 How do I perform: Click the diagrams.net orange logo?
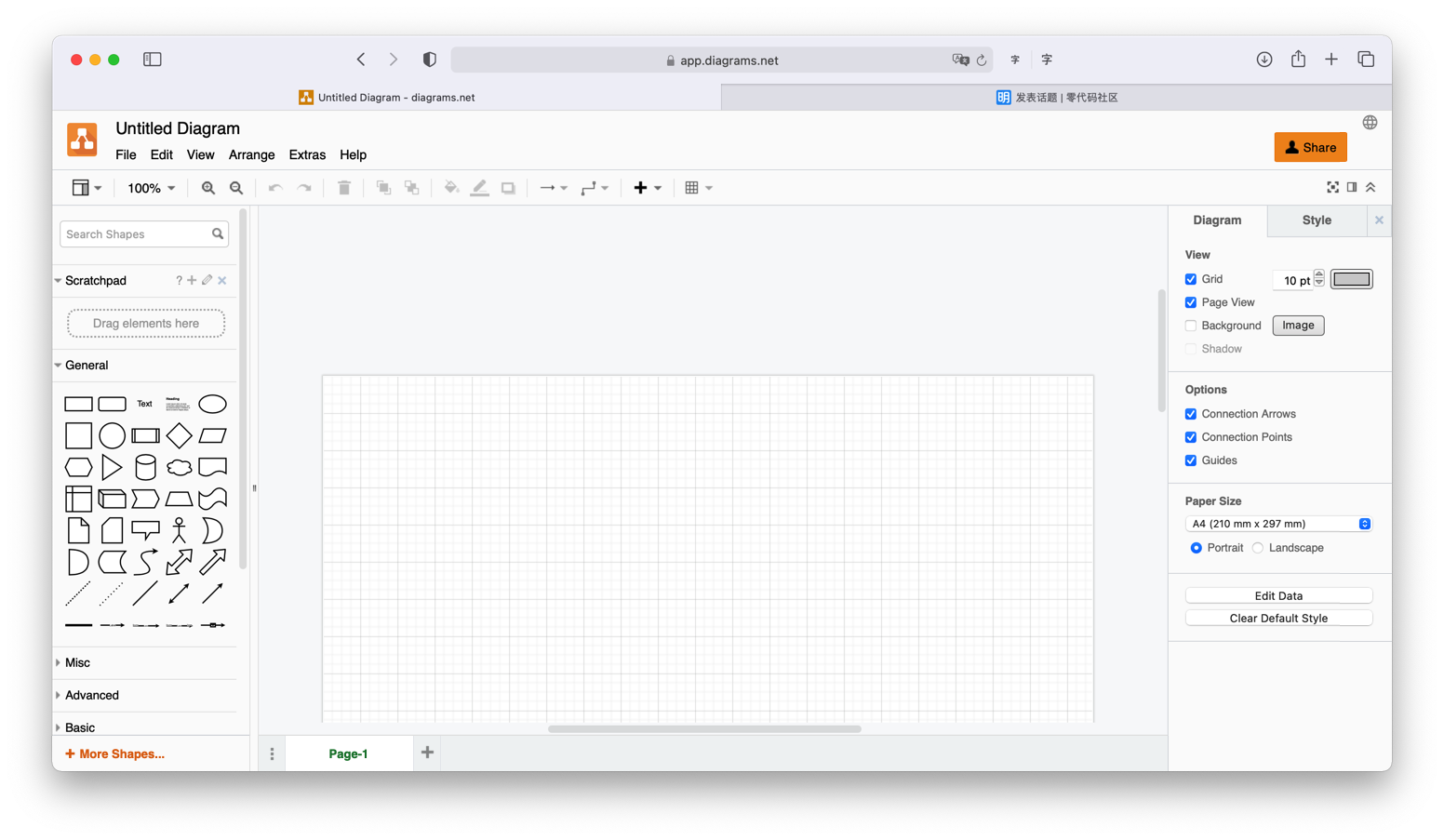point(82,140)
